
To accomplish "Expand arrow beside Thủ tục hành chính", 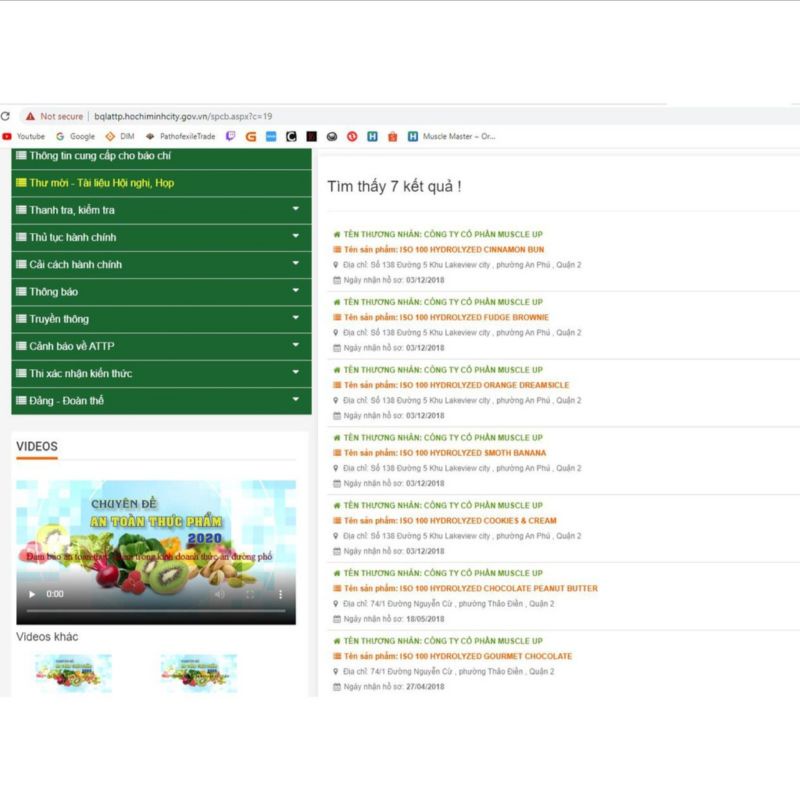I will pyautogui.click(x=296, y=236).
